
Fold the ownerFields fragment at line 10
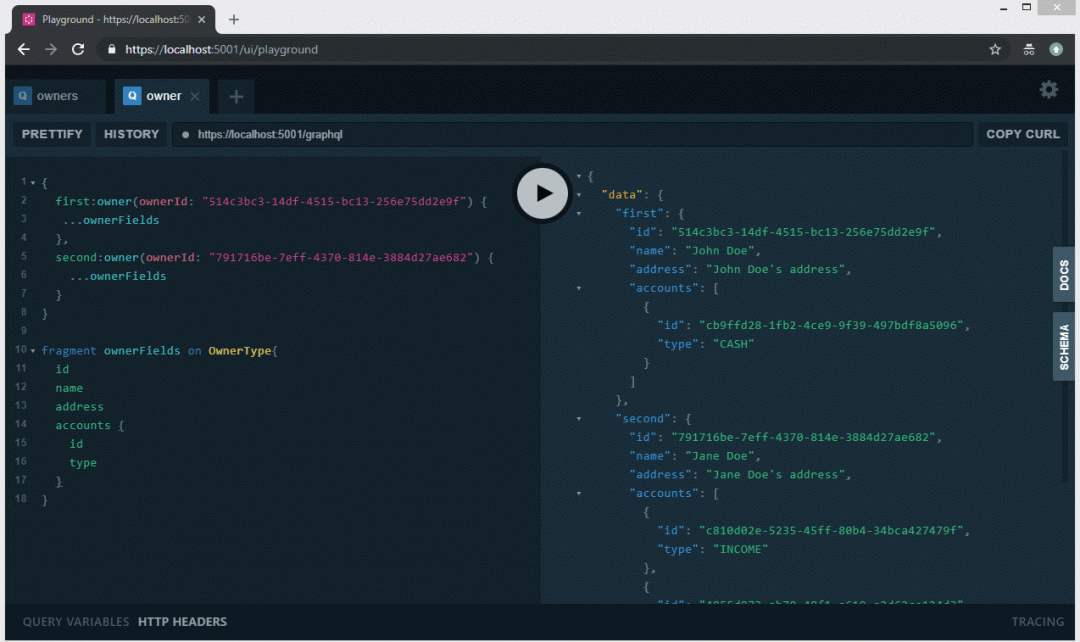(33, 351)
